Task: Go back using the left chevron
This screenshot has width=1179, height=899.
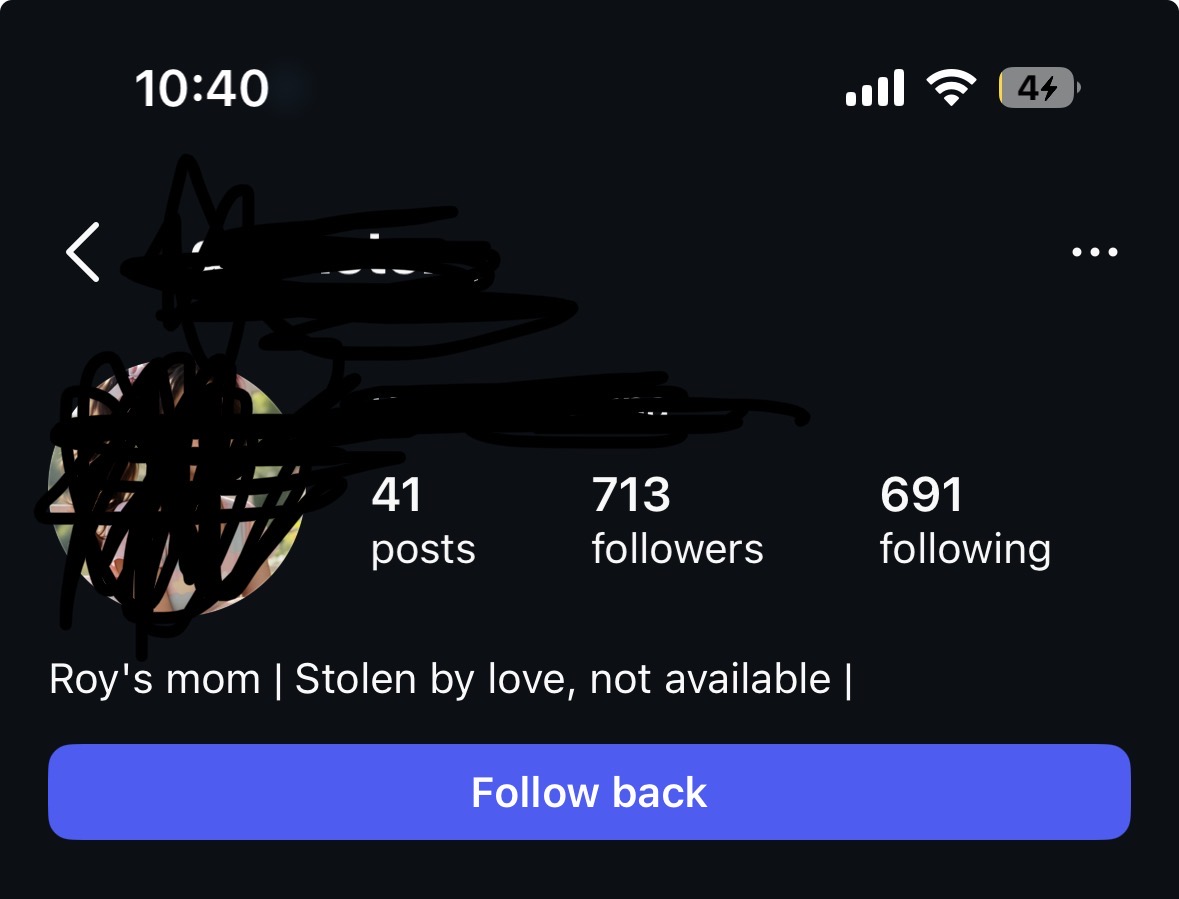Action: point(83,252)
